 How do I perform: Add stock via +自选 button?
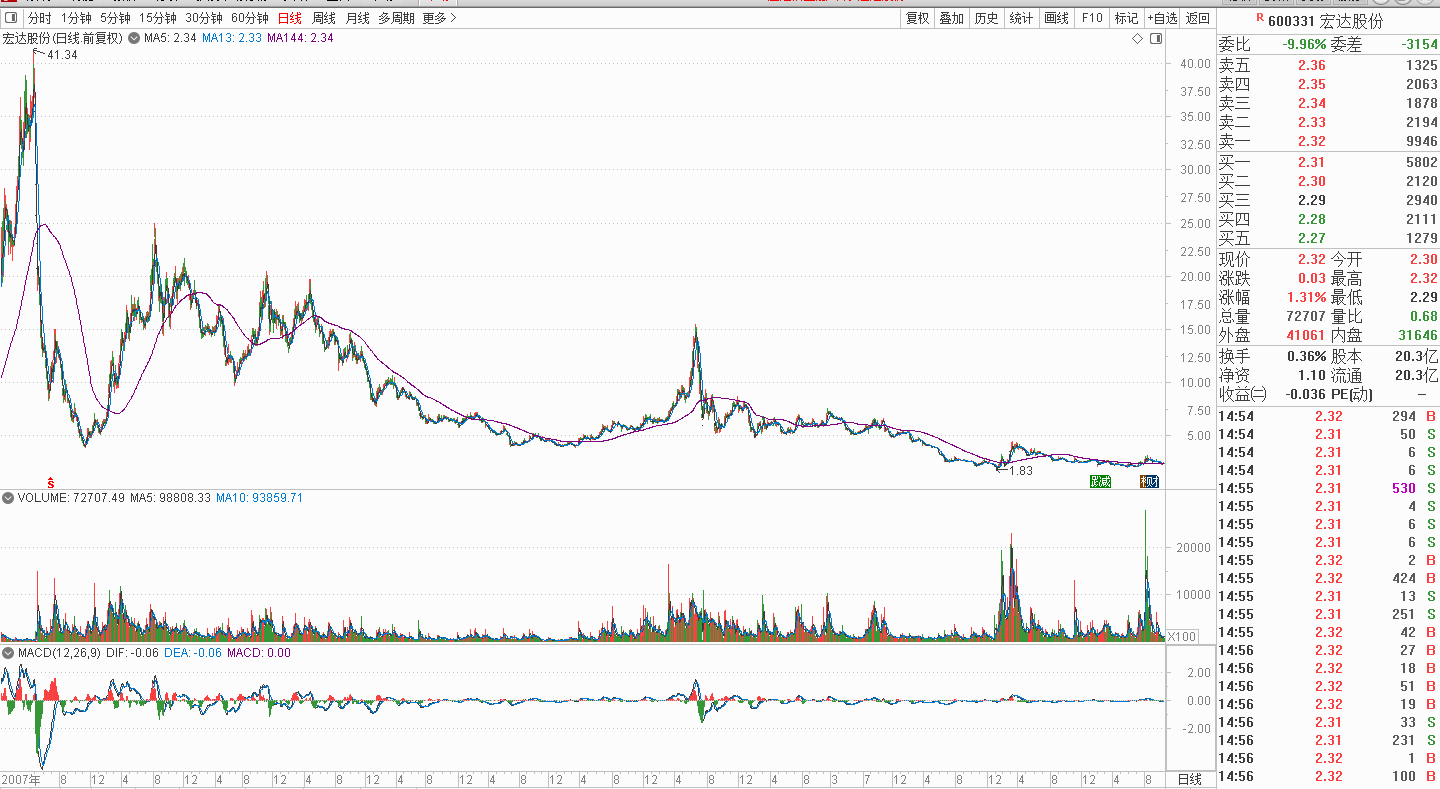coord(1162,18)
